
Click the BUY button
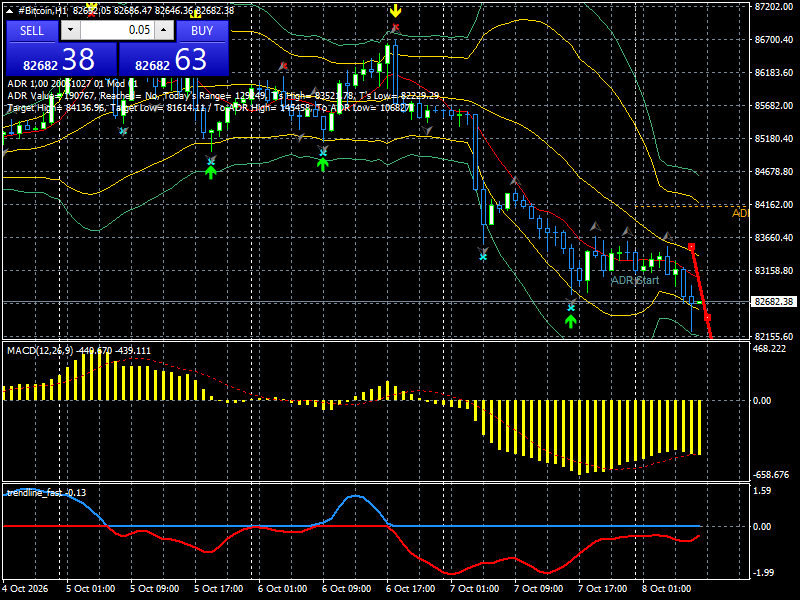(x=202, y=31)
